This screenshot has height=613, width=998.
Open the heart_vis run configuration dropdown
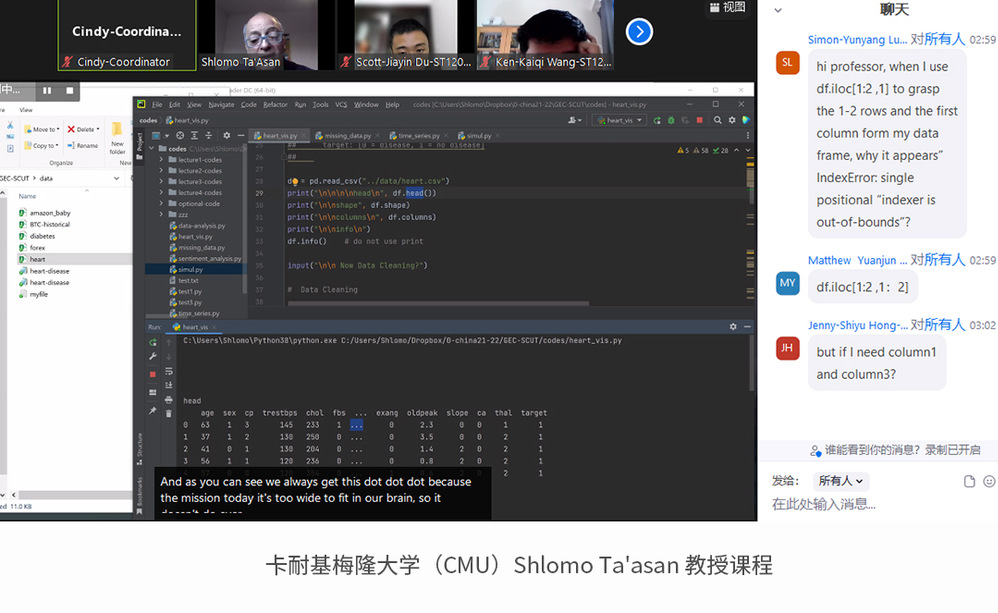click(618, 120)
